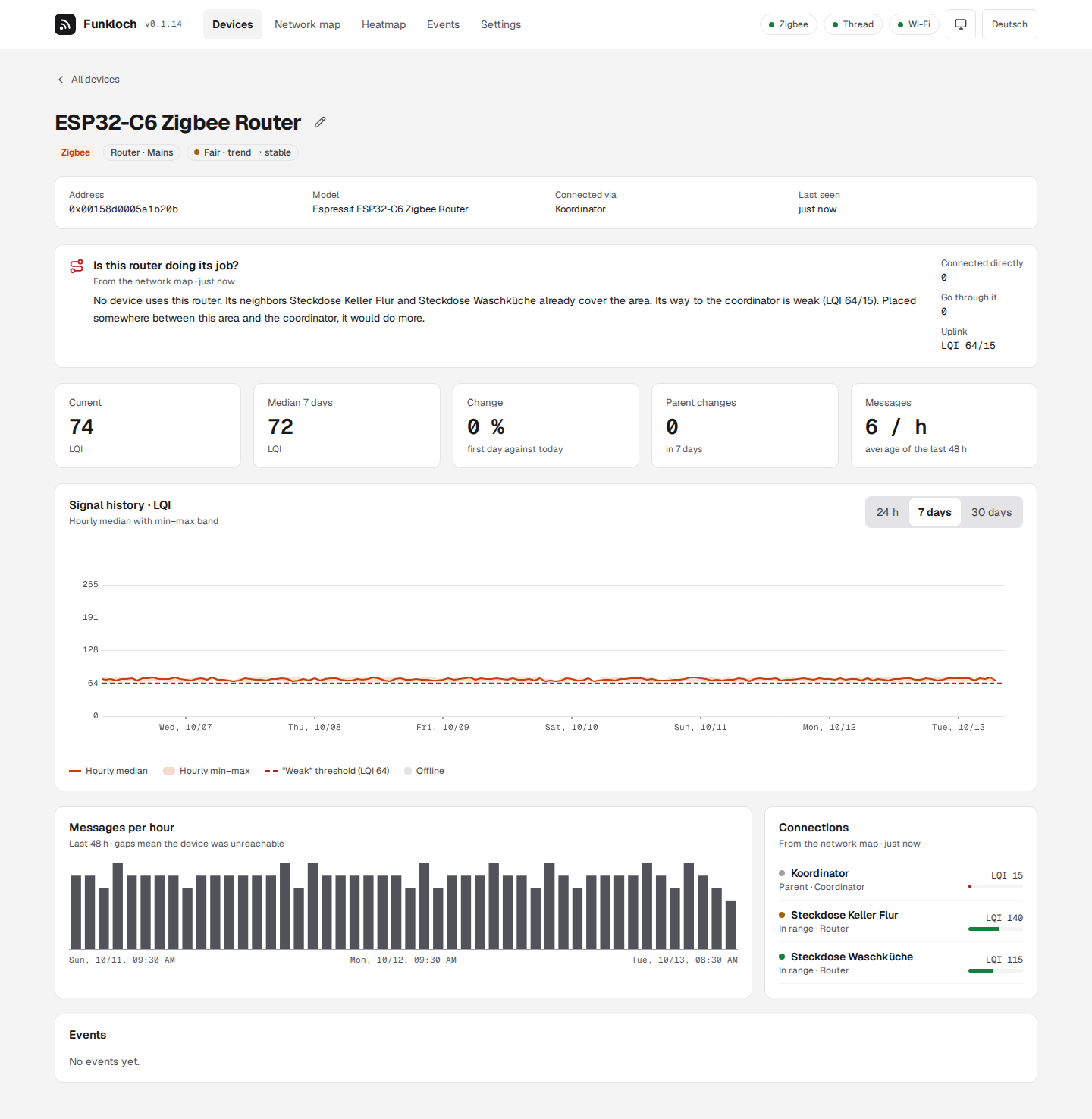Click the Steckdose Keller Flur LQI bar
Viewport: 1092px width, 1119px height.
coord(996,929)
